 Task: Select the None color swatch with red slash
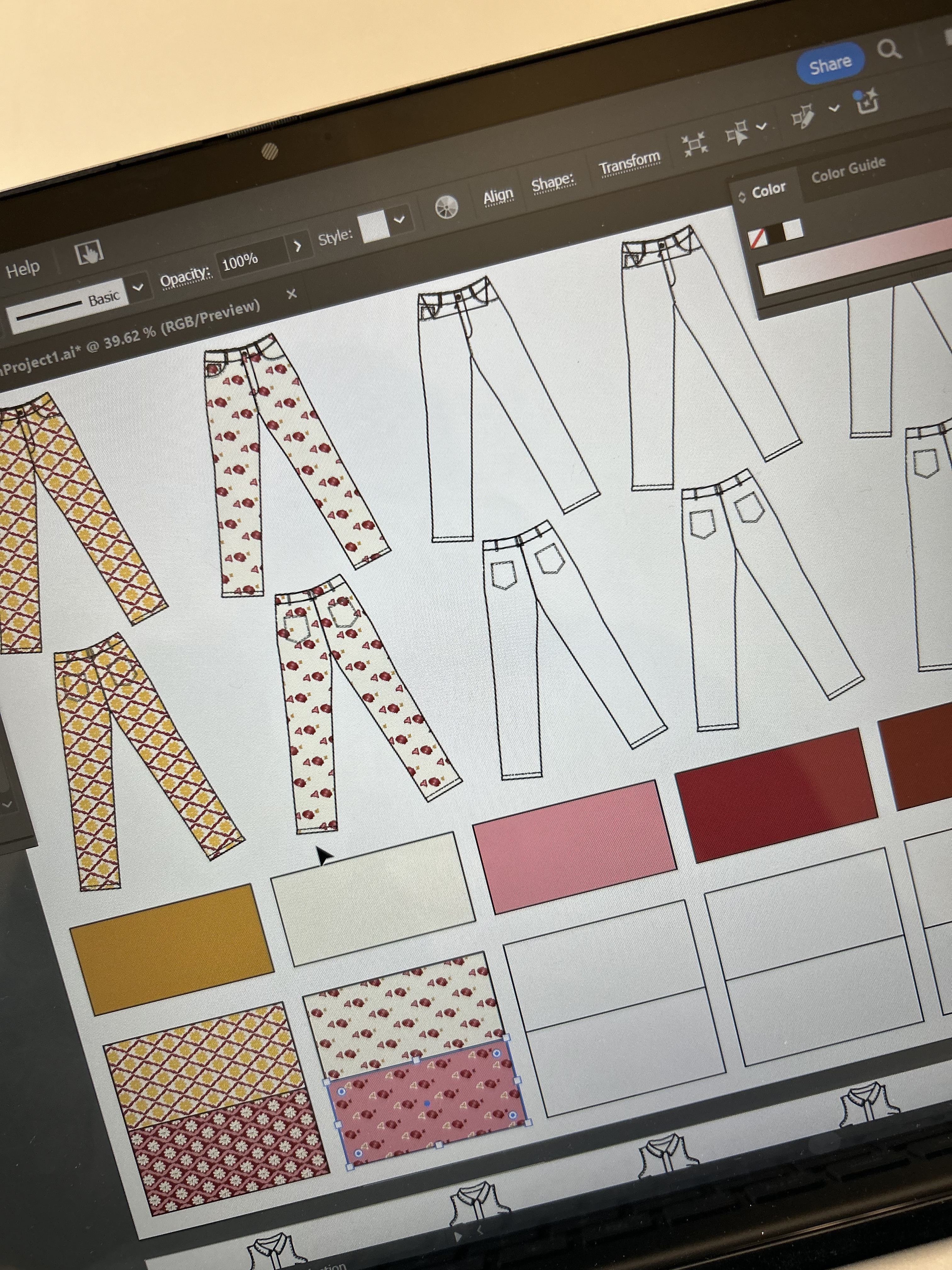757,238
